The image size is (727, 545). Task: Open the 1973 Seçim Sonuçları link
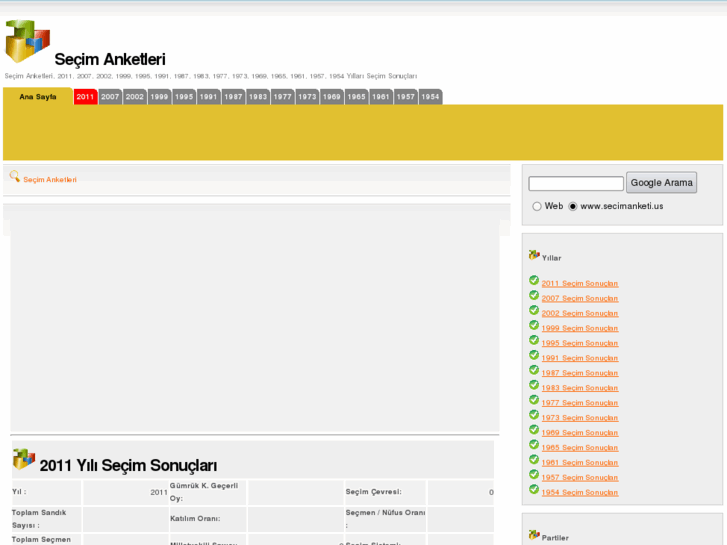pos(580,417)
